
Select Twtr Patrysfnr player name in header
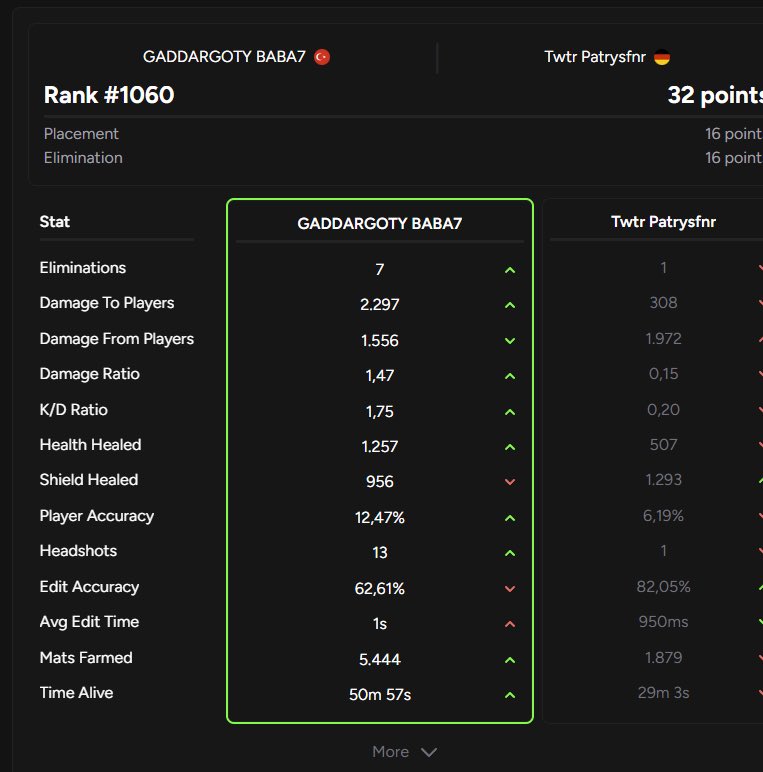point(595,57)
